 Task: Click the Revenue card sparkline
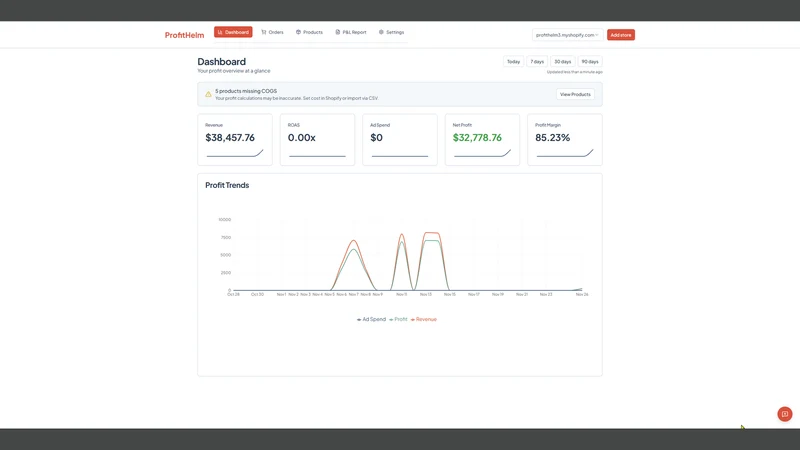click(x=235, y=153)
